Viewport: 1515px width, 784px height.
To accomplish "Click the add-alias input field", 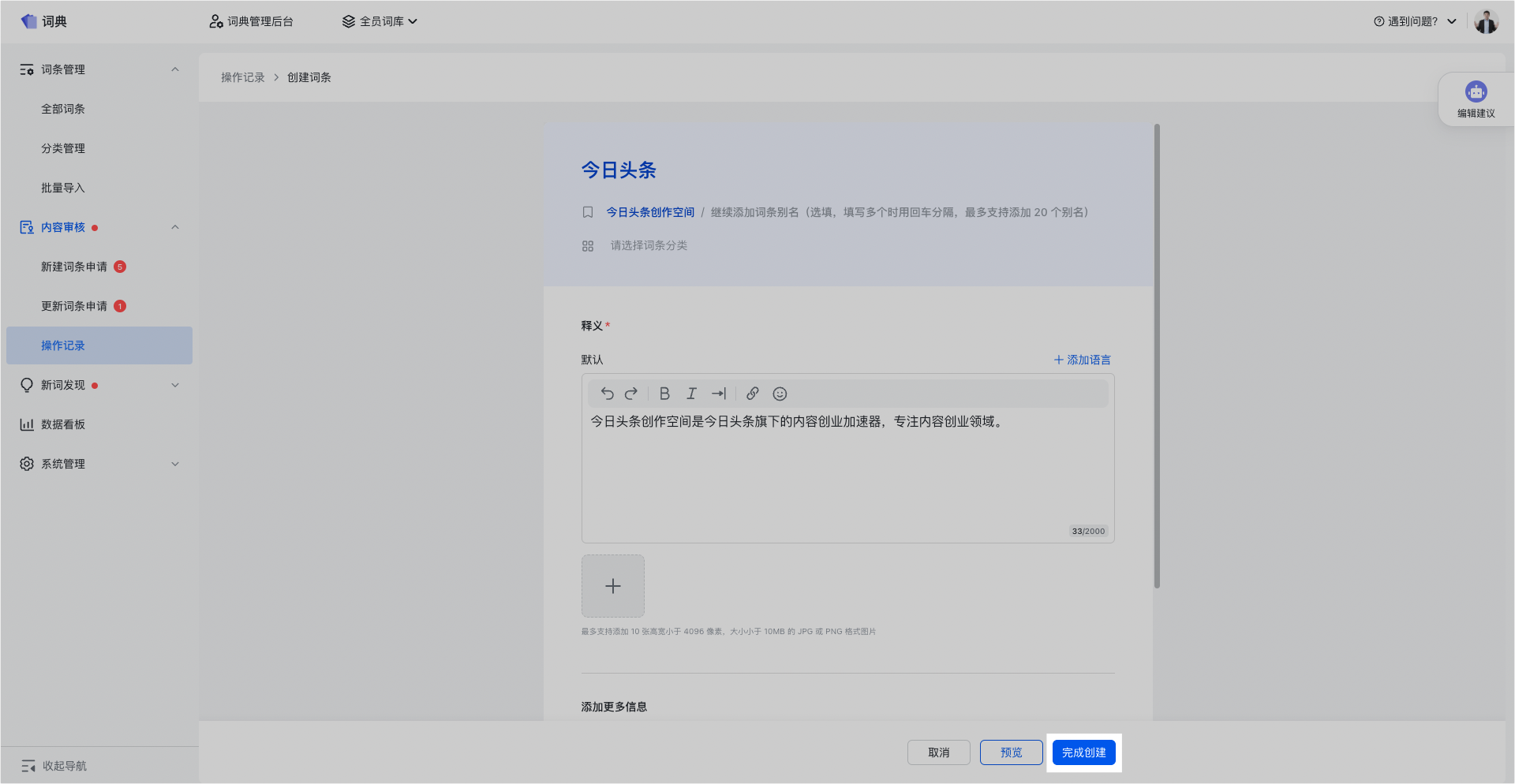I will coord(900,212).
